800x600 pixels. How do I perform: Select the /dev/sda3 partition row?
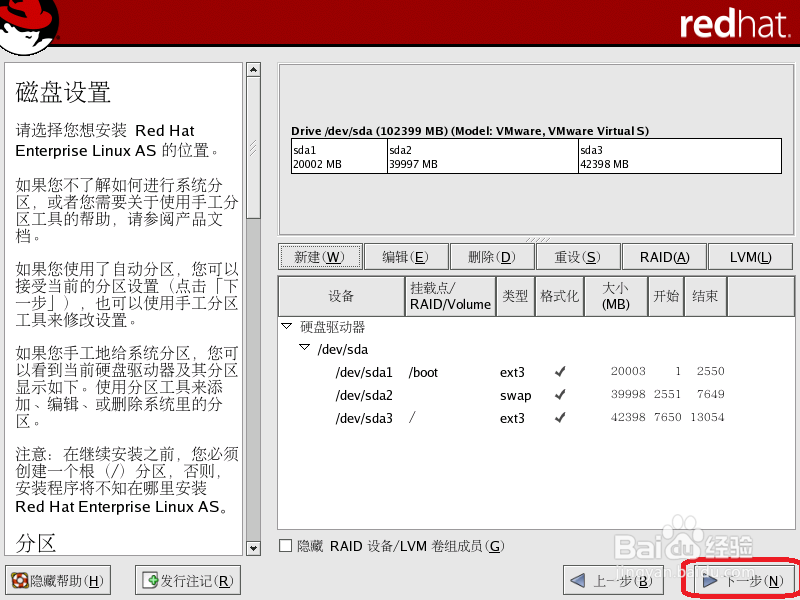click(x=536, y=418)
